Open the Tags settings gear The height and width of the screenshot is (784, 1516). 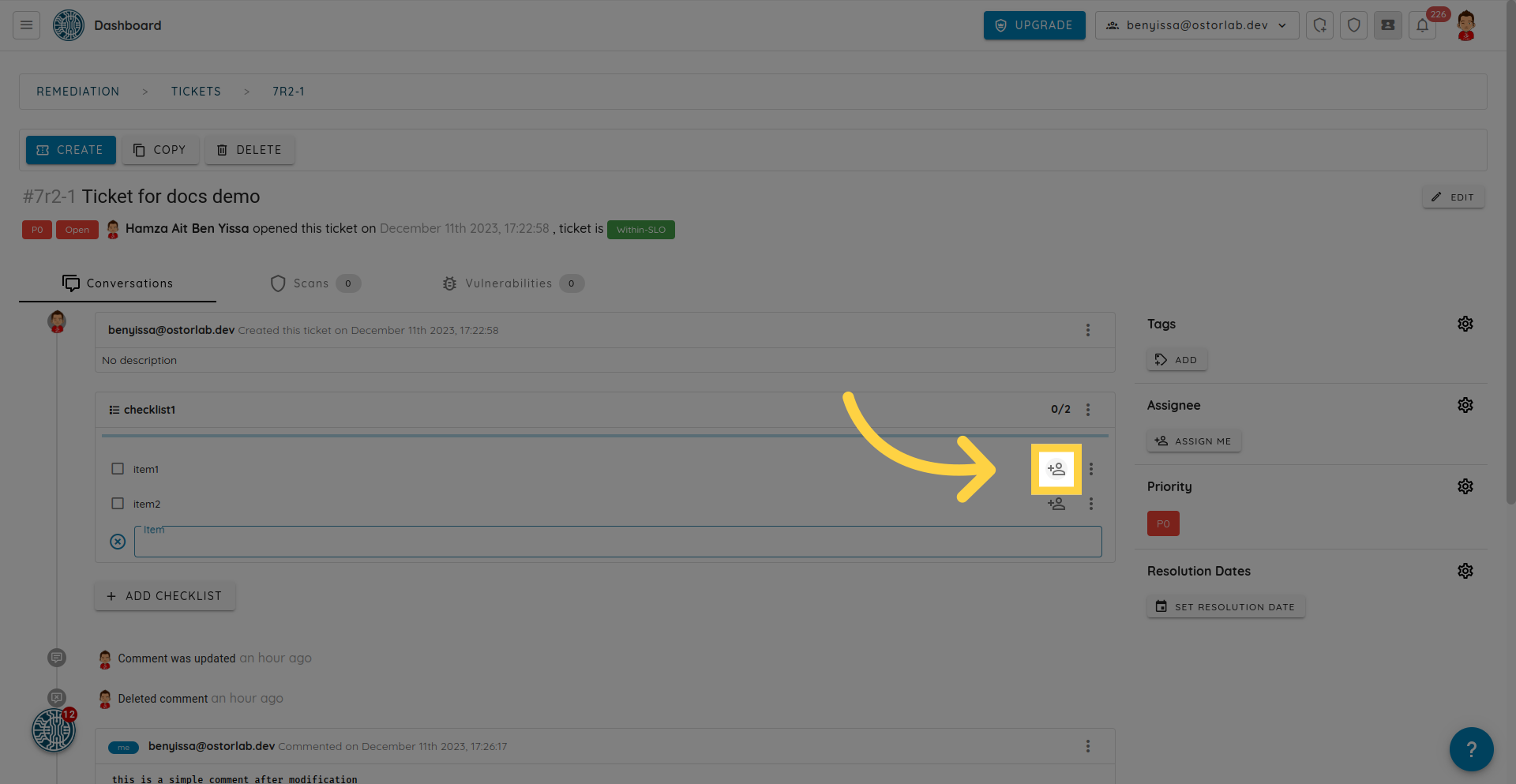pyautogui.click(x=1465, y=324)
